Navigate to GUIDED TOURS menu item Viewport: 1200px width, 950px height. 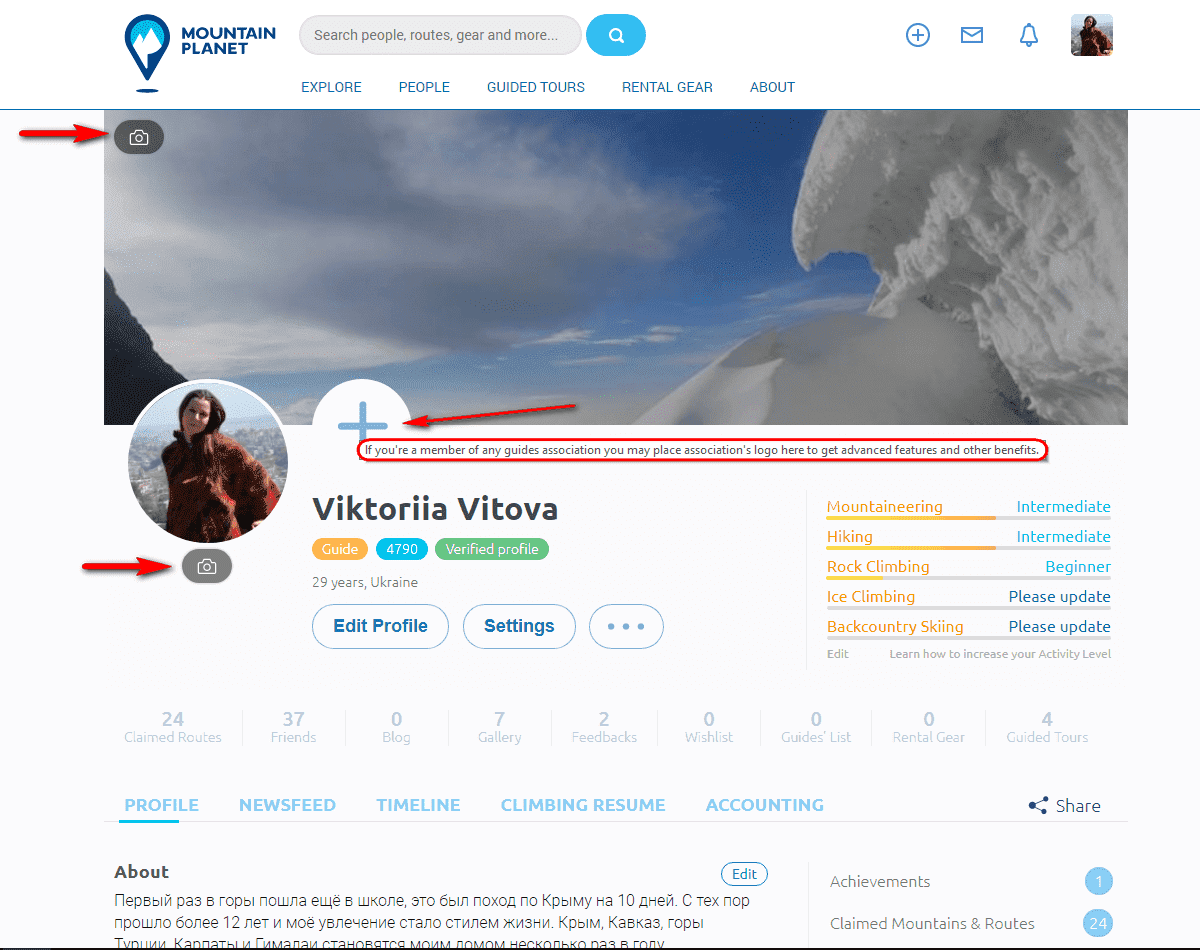[x=535, y=87]
